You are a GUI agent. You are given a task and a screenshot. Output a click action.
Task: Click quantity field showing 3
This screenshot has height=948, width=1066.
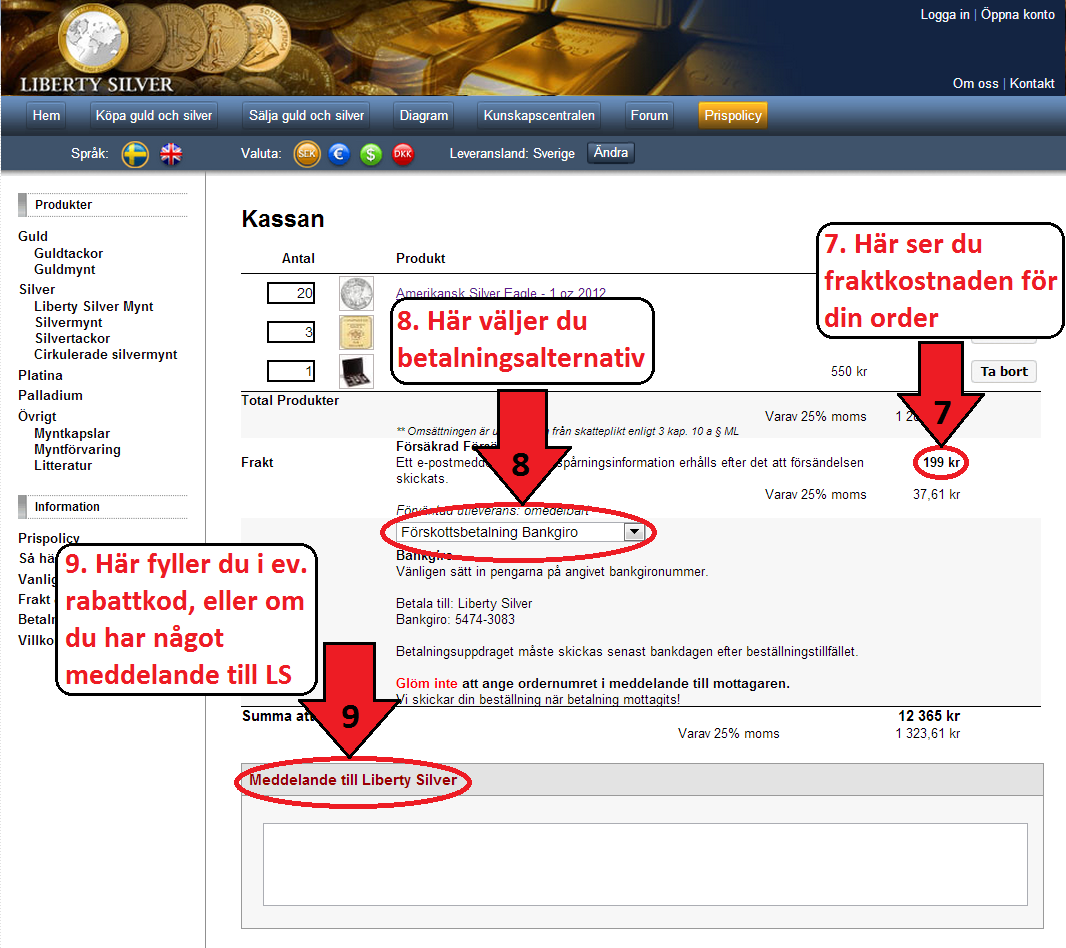291,332
